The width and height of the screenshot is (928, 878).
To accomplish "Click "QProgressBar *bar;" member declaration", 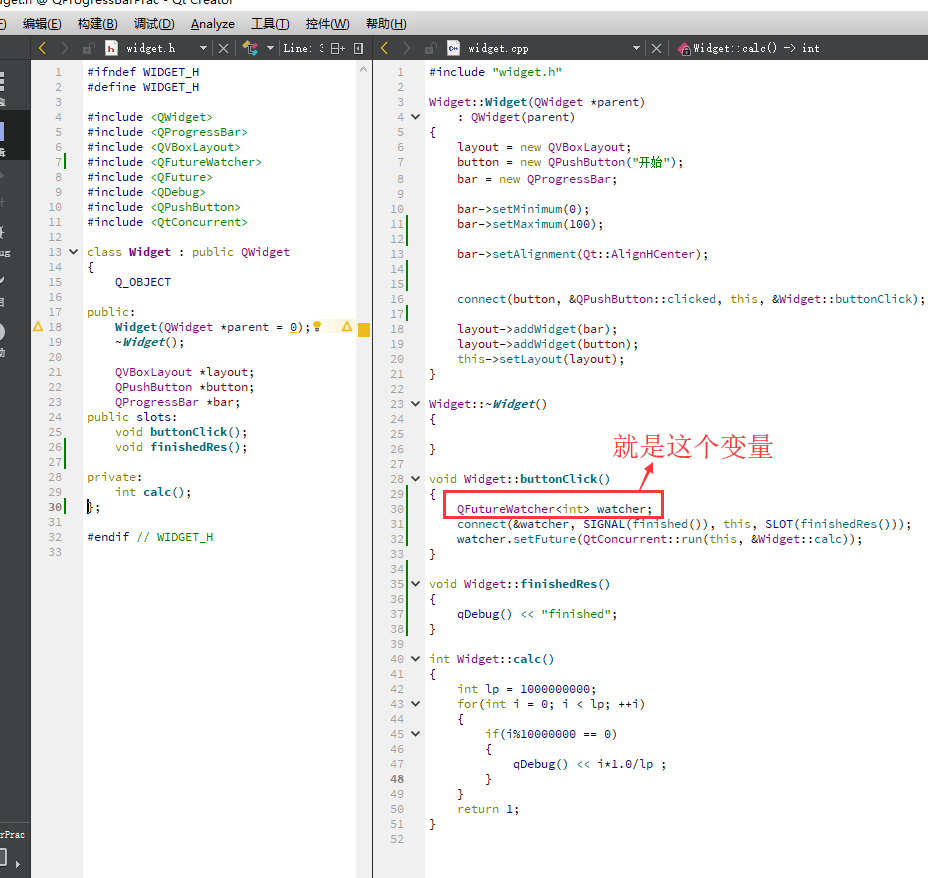I will click(178, 402).
